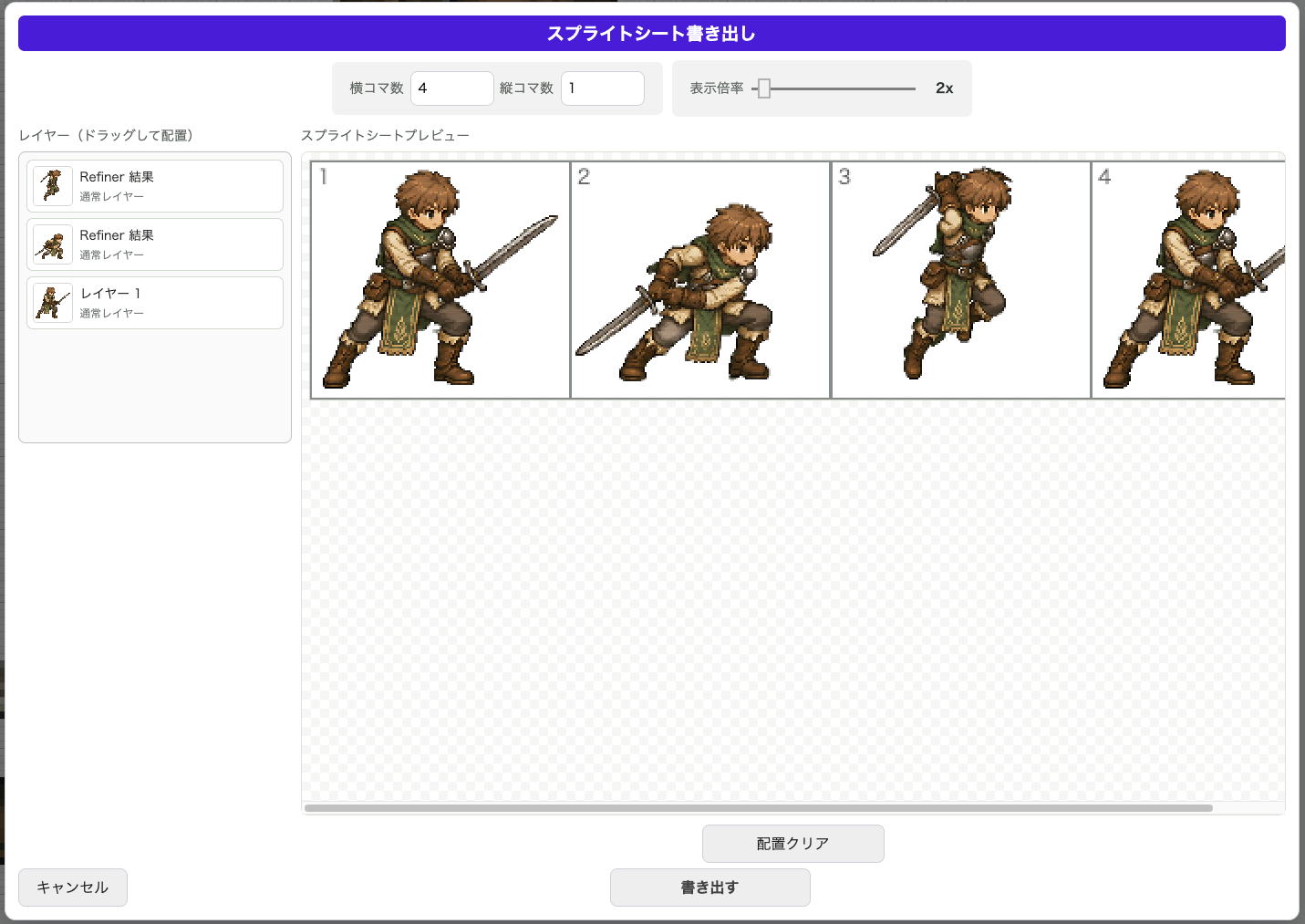
Task: Select sprite frame 1 in preview
Action: 440,280
